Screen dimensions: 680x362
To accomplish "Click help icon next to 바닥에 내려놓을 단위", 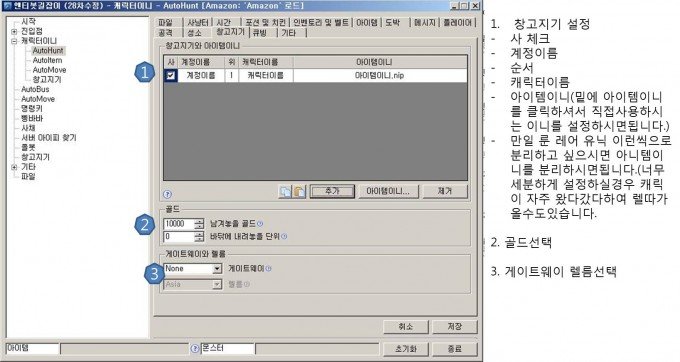I will click(x=284, y=237).
